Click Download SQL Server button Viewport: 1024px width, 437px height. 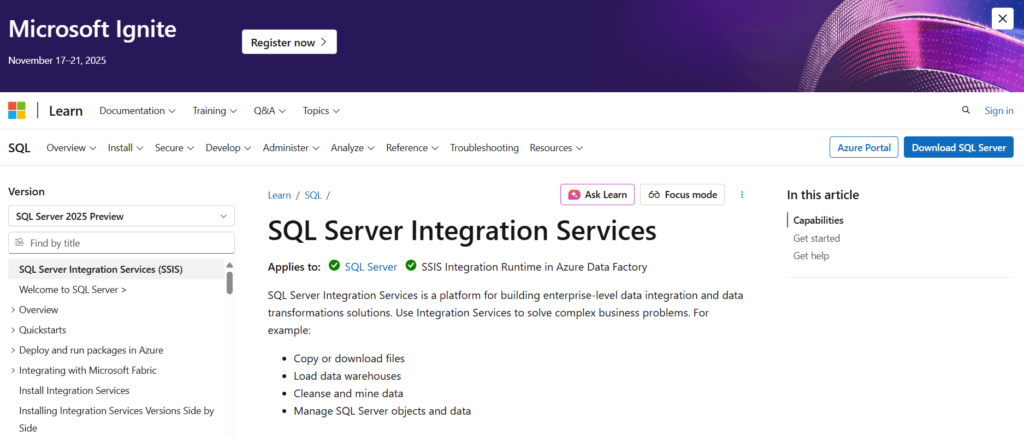[959, 148]
